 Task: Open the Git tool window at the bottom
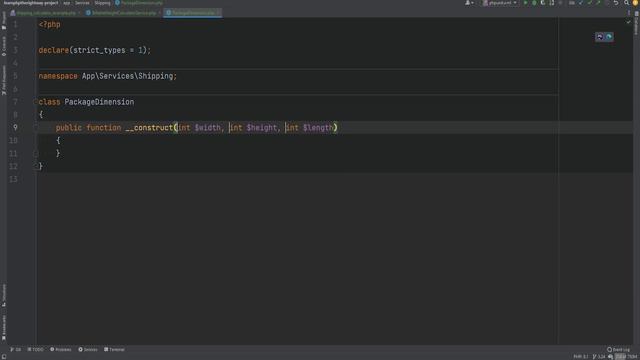(16, 349)
